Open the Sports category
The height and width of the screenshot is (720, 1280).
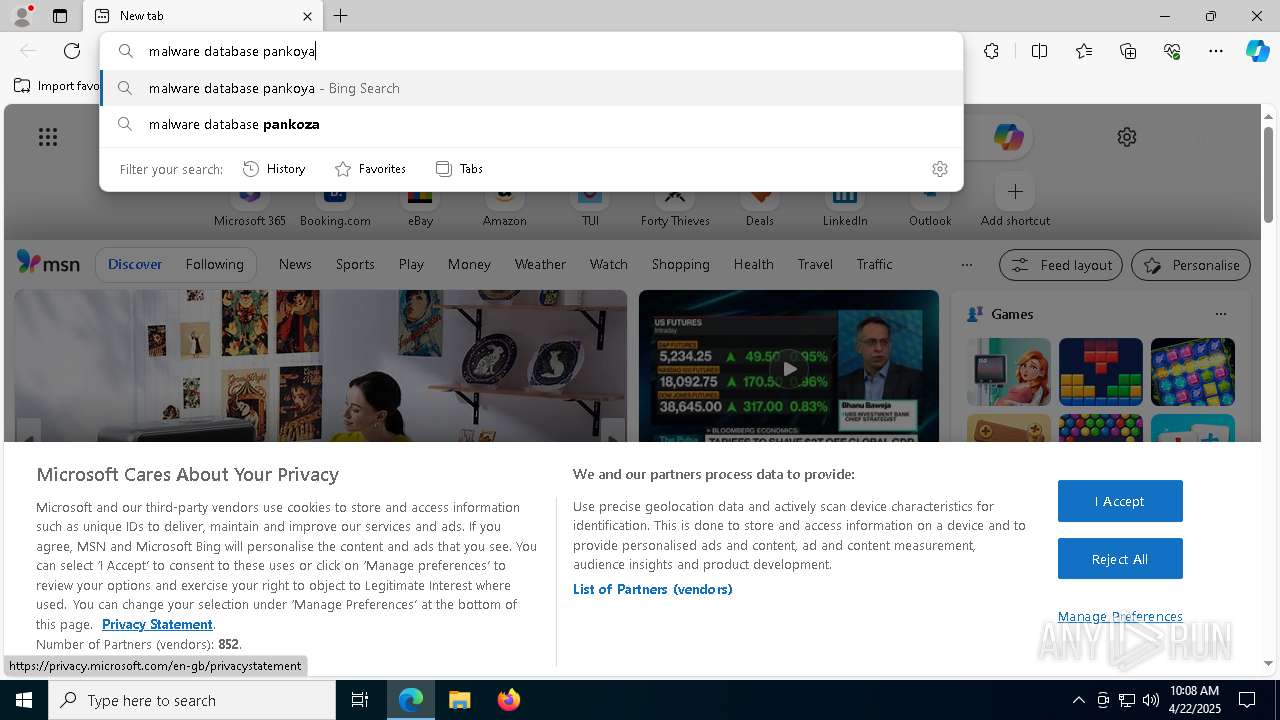click(x=355, y=264)
